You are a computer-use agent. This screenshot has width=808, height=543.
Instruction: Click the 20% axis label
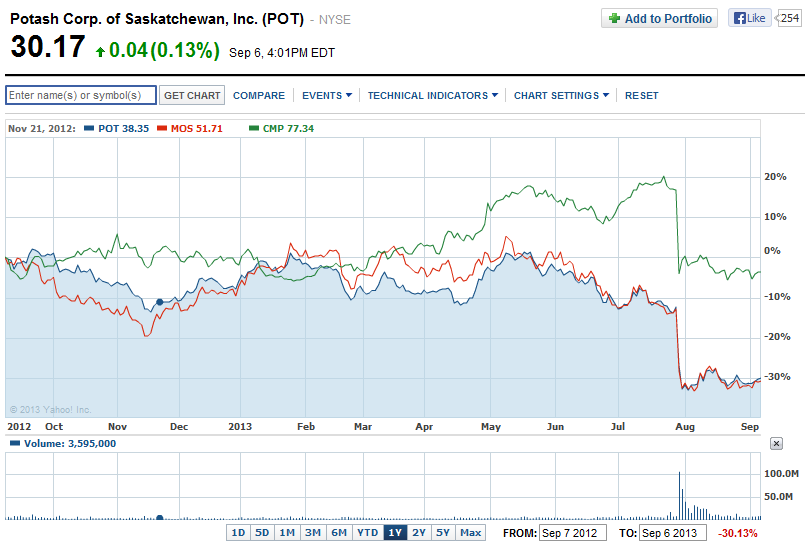(x=776, y=177)
